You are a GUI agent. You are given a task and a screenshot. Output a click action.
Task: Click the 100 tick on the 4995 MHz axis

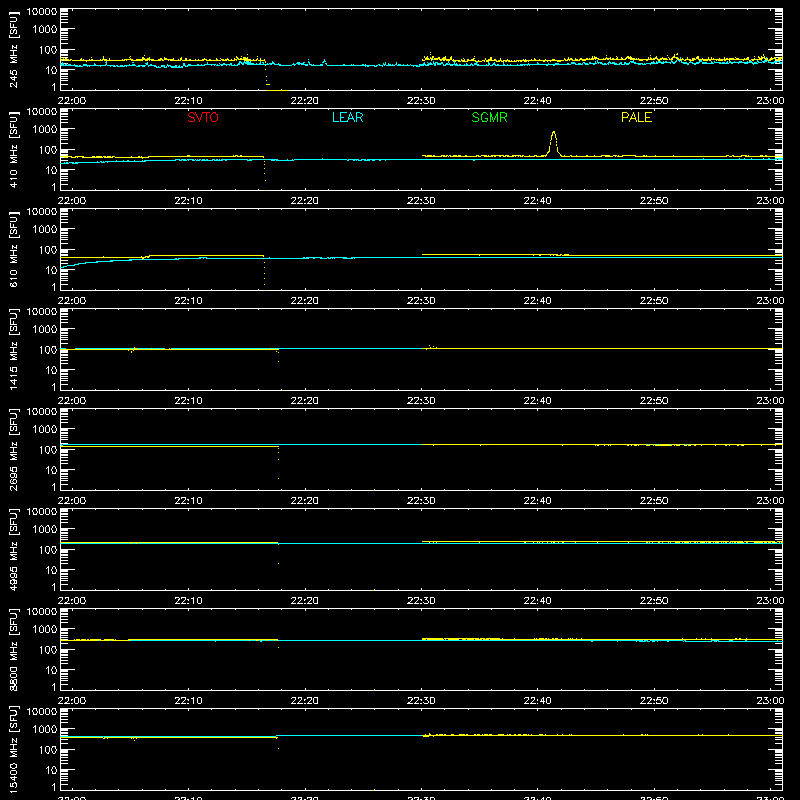pos(48,550)
